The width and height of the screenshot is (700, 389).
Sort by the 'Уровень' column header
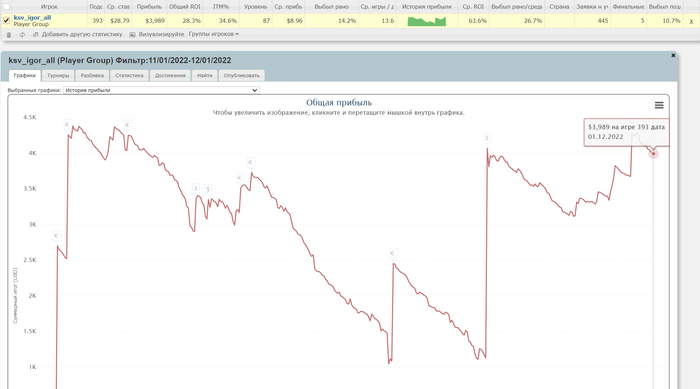[255, 7]
